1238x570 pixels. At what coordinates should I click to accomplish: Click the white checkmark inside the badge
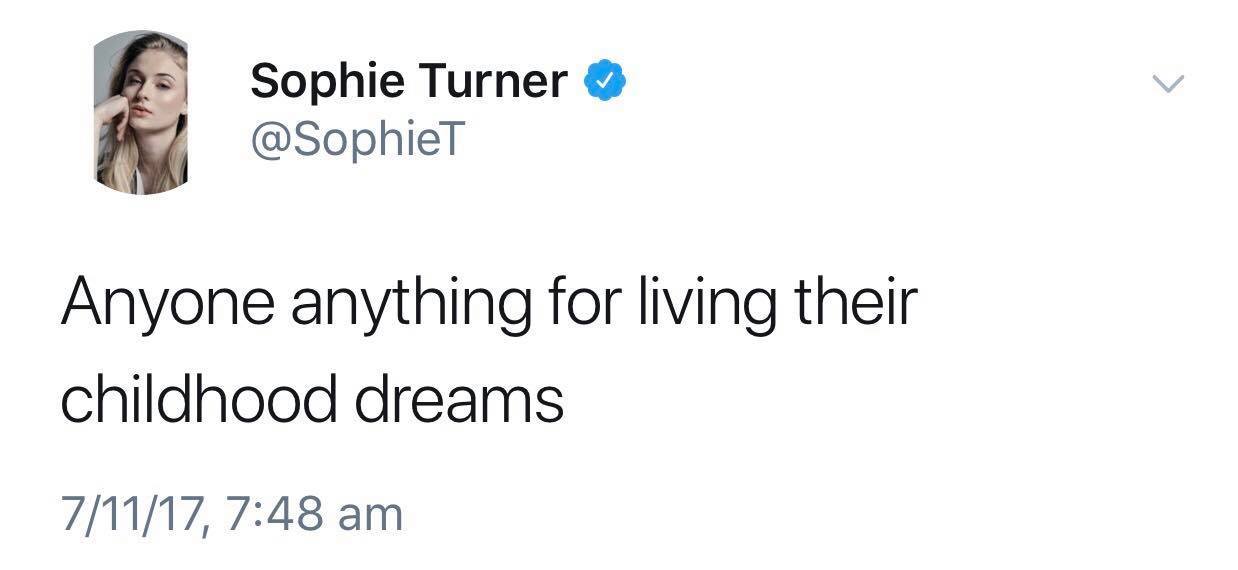click(x=606, y=81)
